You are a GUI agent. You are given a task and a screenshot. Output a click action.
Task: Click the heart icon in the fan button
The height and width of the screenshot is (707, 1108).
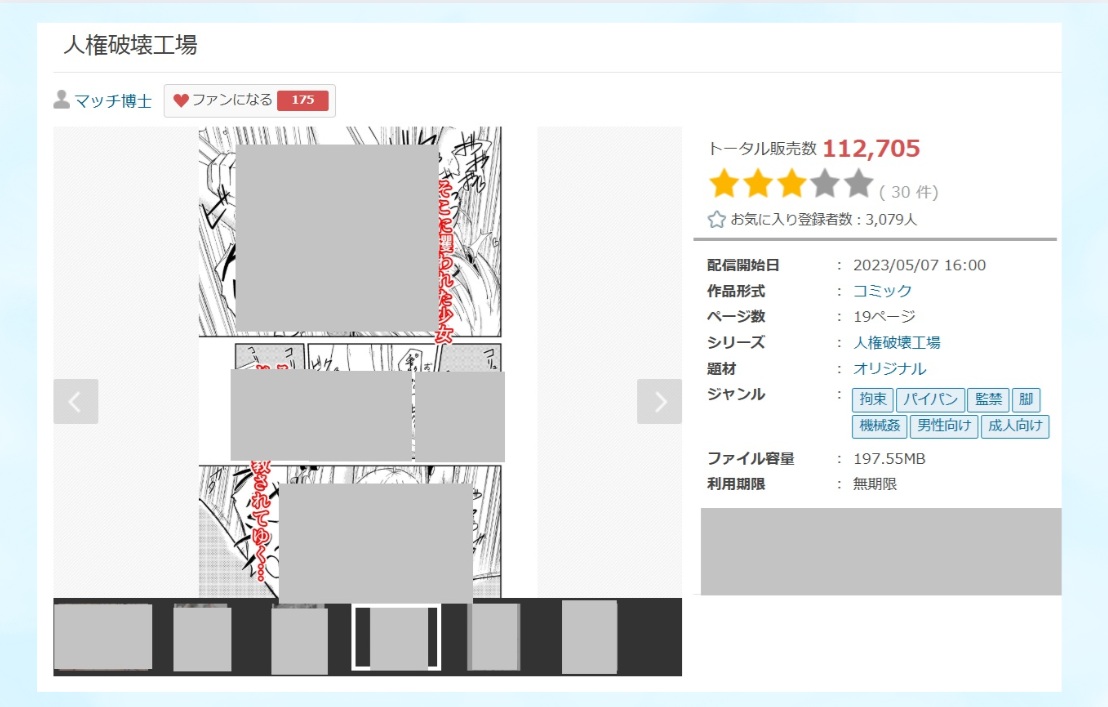tap(181, 100)
